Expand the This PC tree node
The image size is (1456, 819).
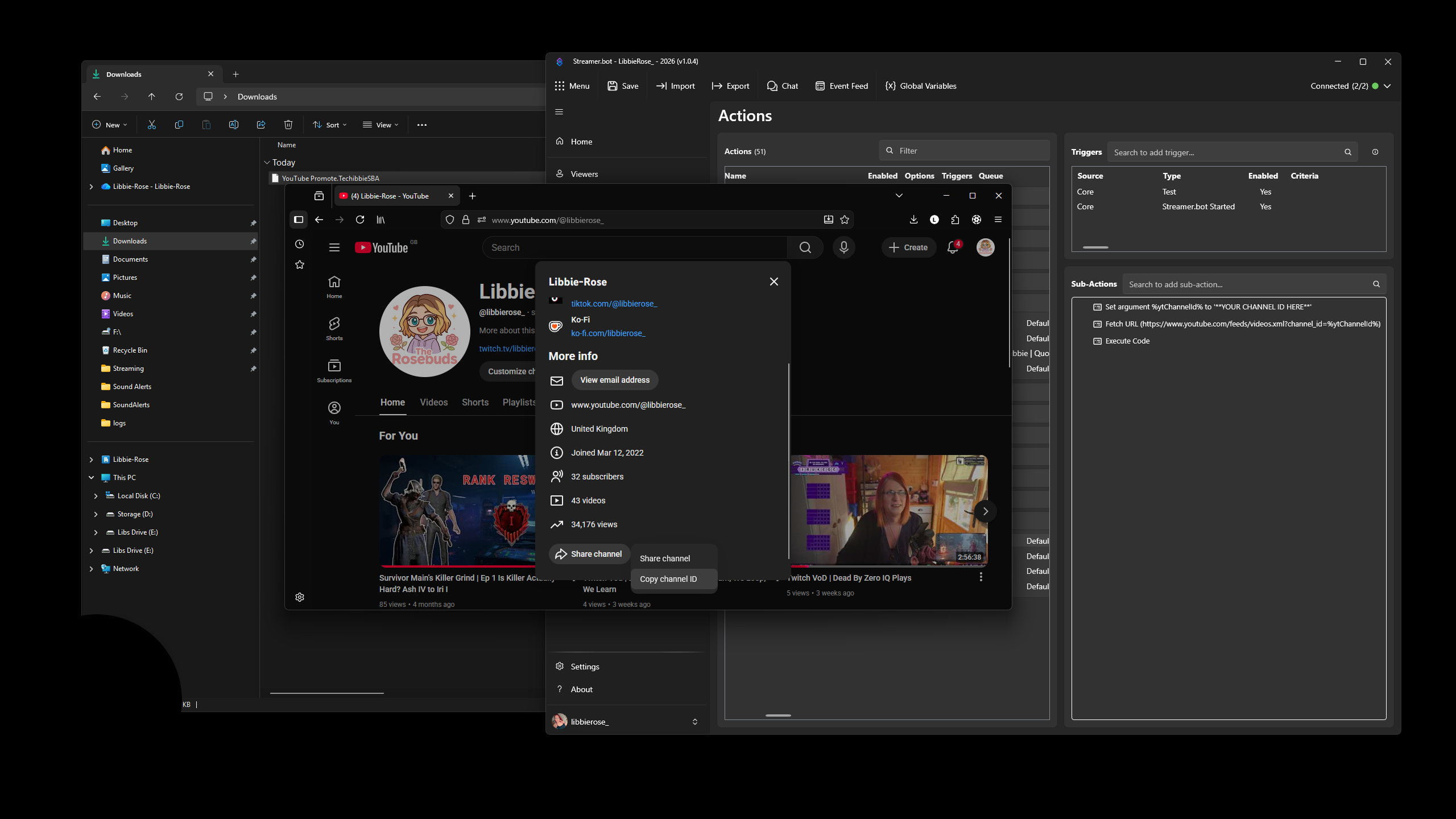pyautogui.click(x=91, y=478)
